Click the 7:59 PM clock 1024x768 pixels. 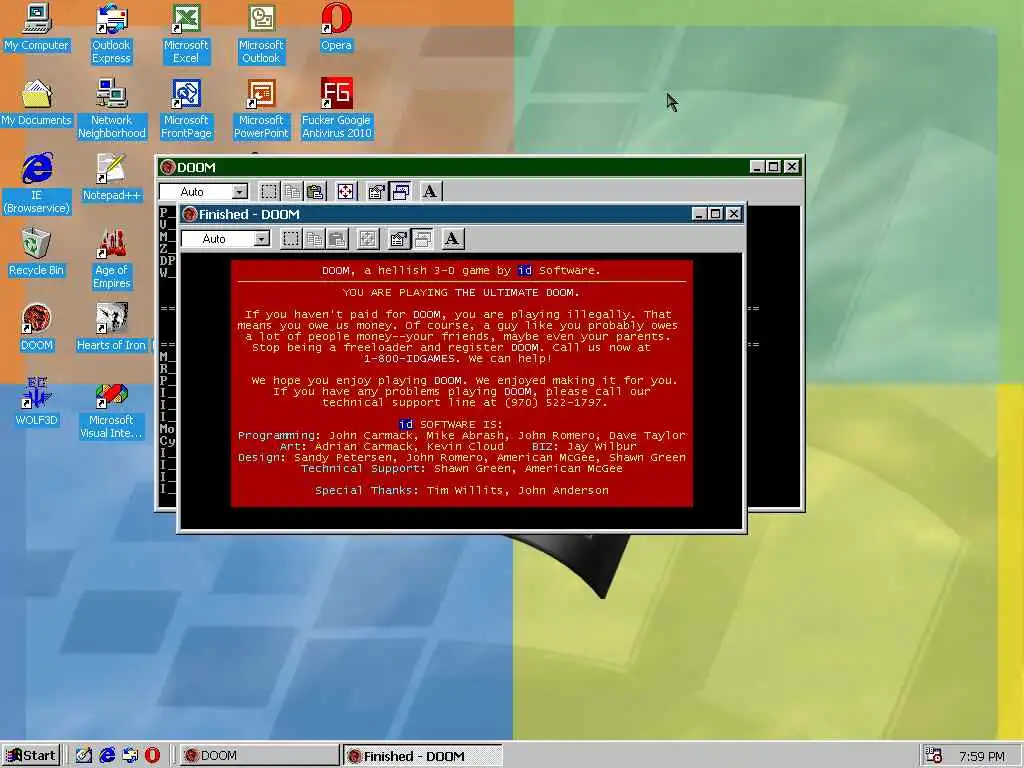pyautogui.click(x=982, y=756)
